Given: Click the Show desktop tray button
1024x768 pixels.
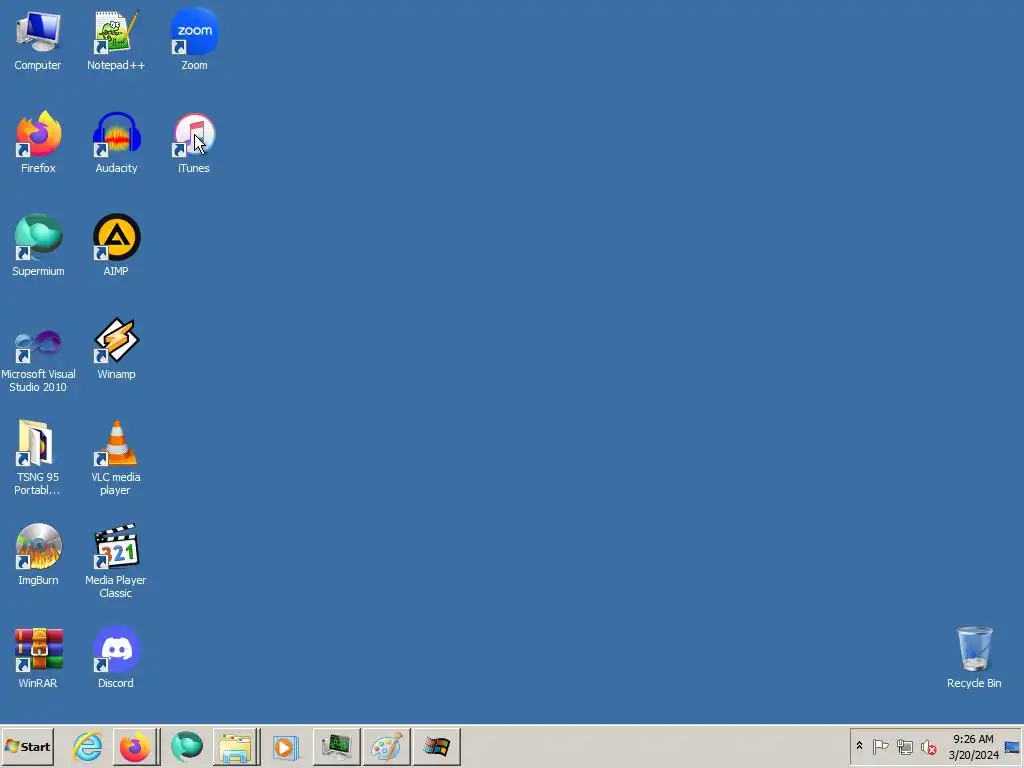Looking at the screenshot, I should (1013, 746).
